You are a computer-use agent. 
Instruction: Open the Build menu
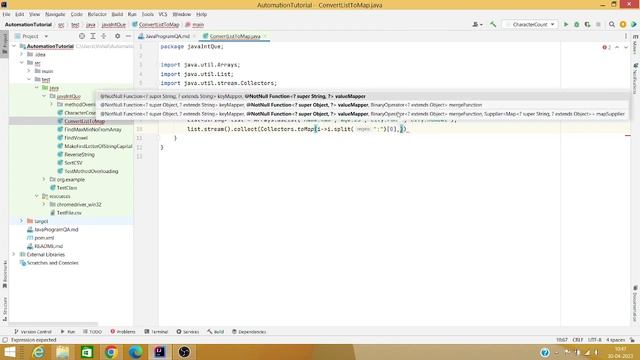(117, 14)
